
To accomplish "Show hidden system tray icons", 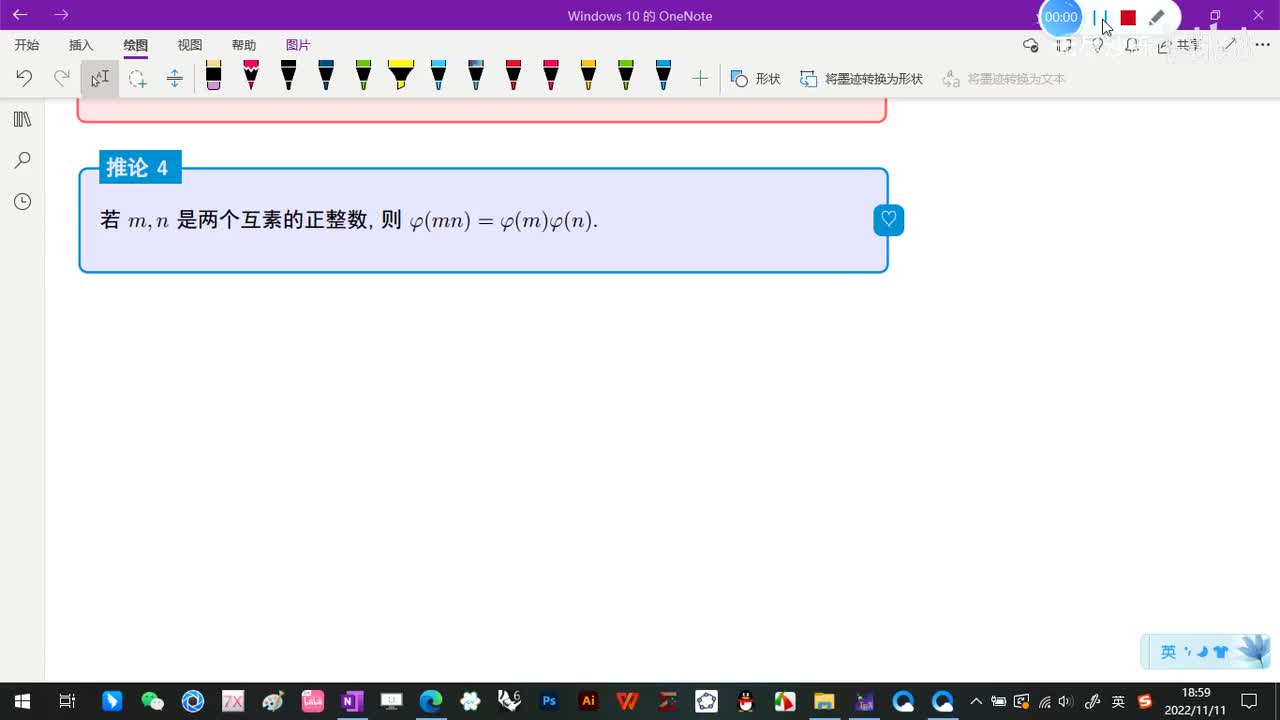I will [x=976, y=701].
